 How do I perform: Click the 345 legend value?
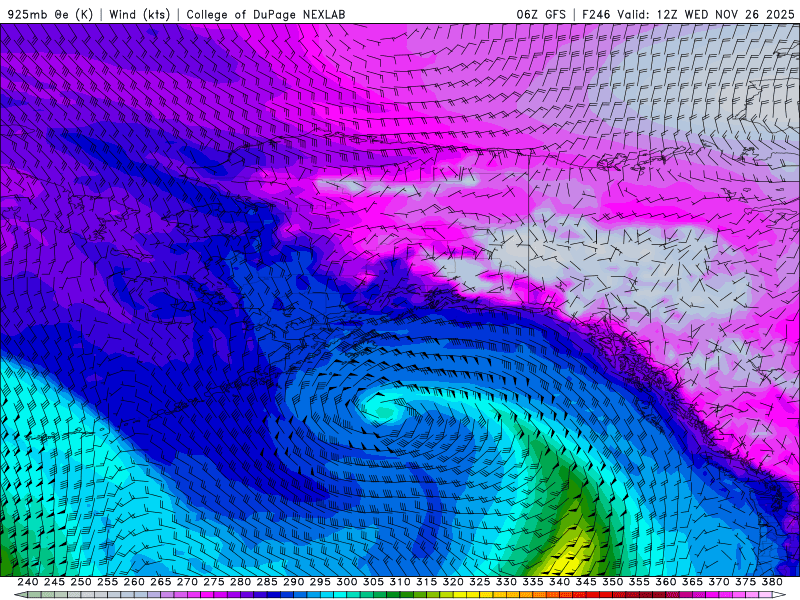tap(586, 582)
